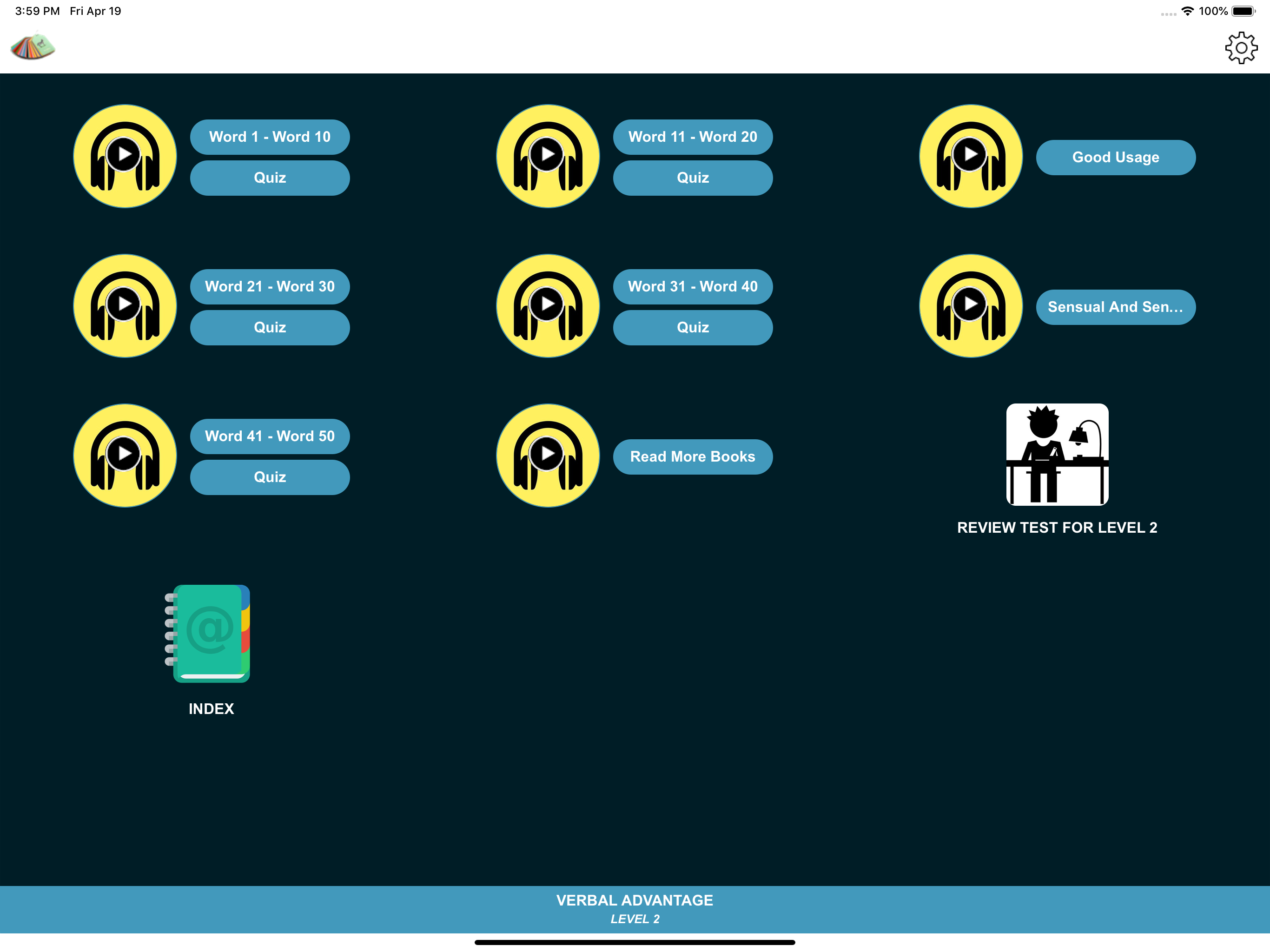Image resolution: width=1270 pixels, height=952 pixels.
Task: Play audio for Word 31 - Word 40
Action: (x=548, y=306)
